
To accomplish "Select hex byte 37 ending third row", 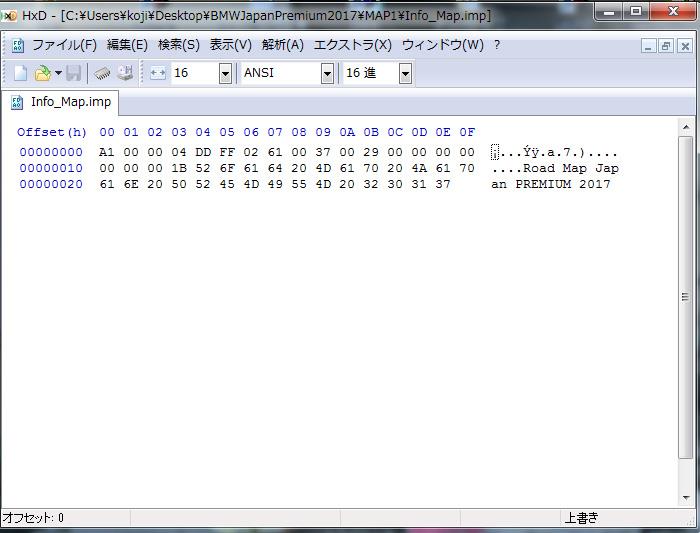I will pos(443,184).
